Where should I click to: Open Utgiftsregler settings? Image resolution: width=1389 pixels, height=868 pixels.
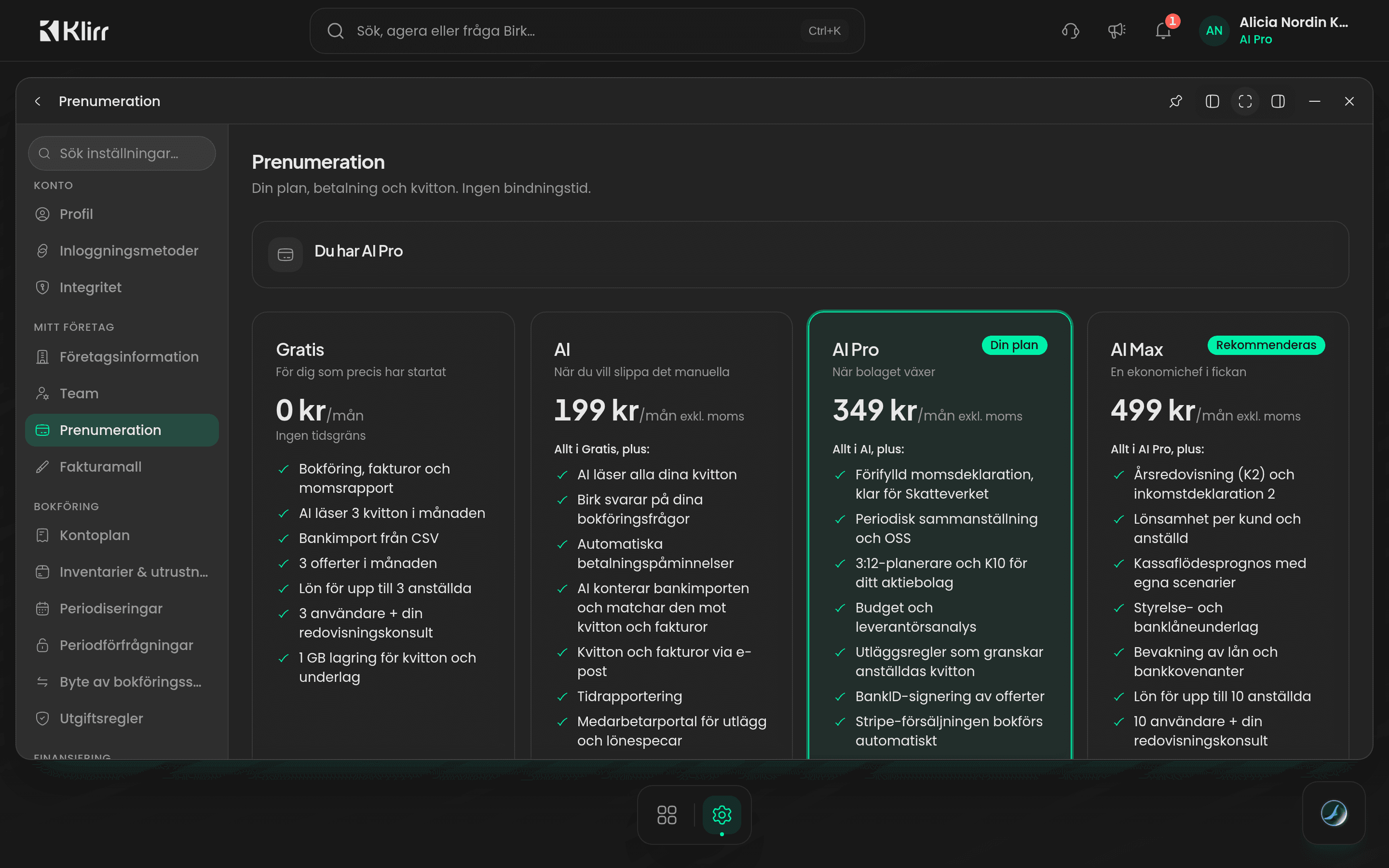[122, 719]
